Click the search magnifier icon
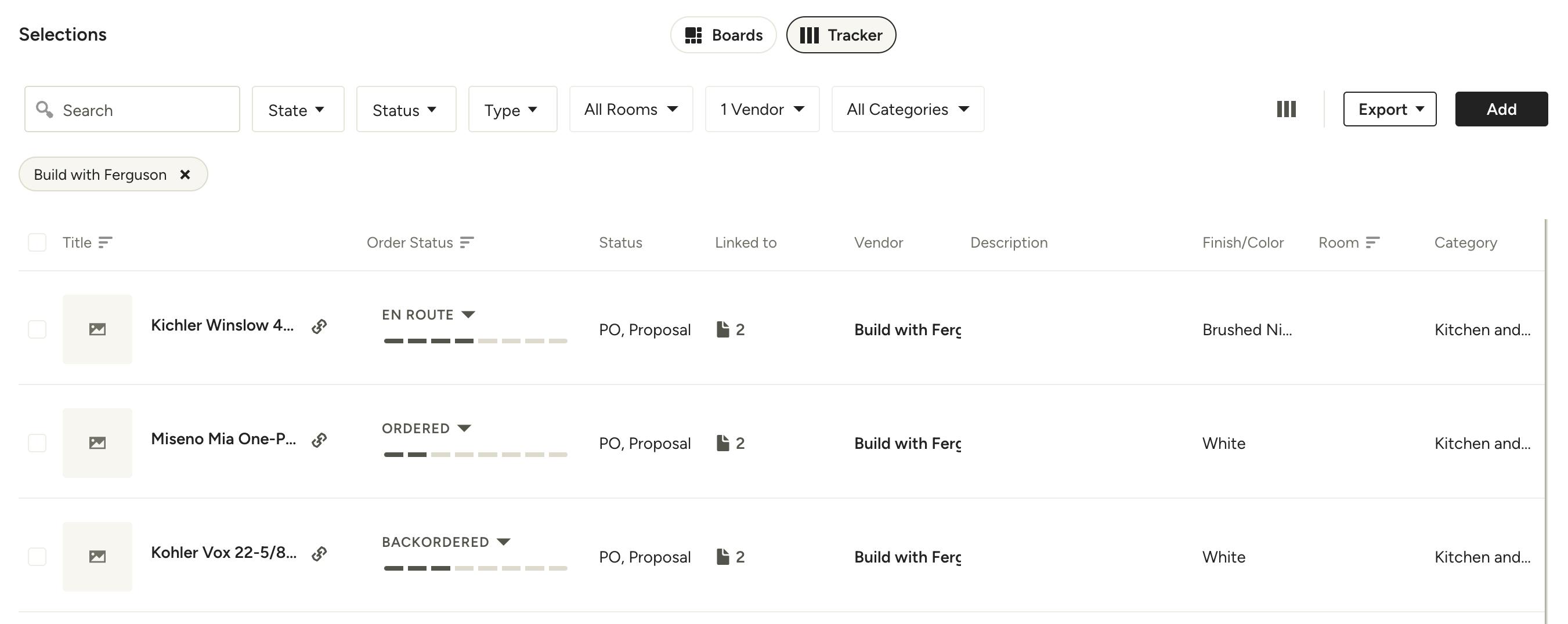1568x624 pixels. pyautogui.click(x=45, y=109)
